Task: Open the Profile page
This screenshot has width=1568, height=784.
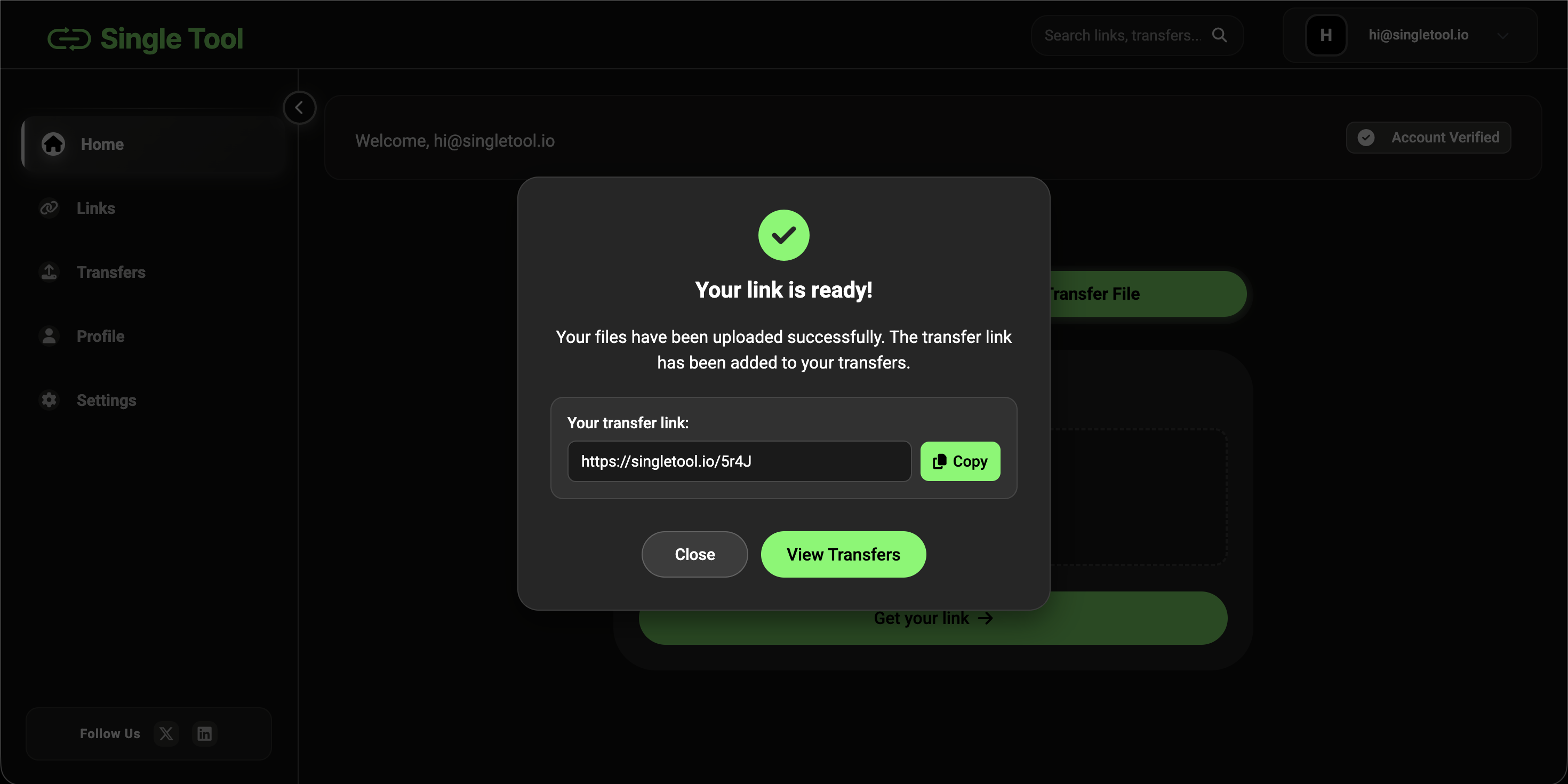Action: pyautogui.click(x=100, y=336)
